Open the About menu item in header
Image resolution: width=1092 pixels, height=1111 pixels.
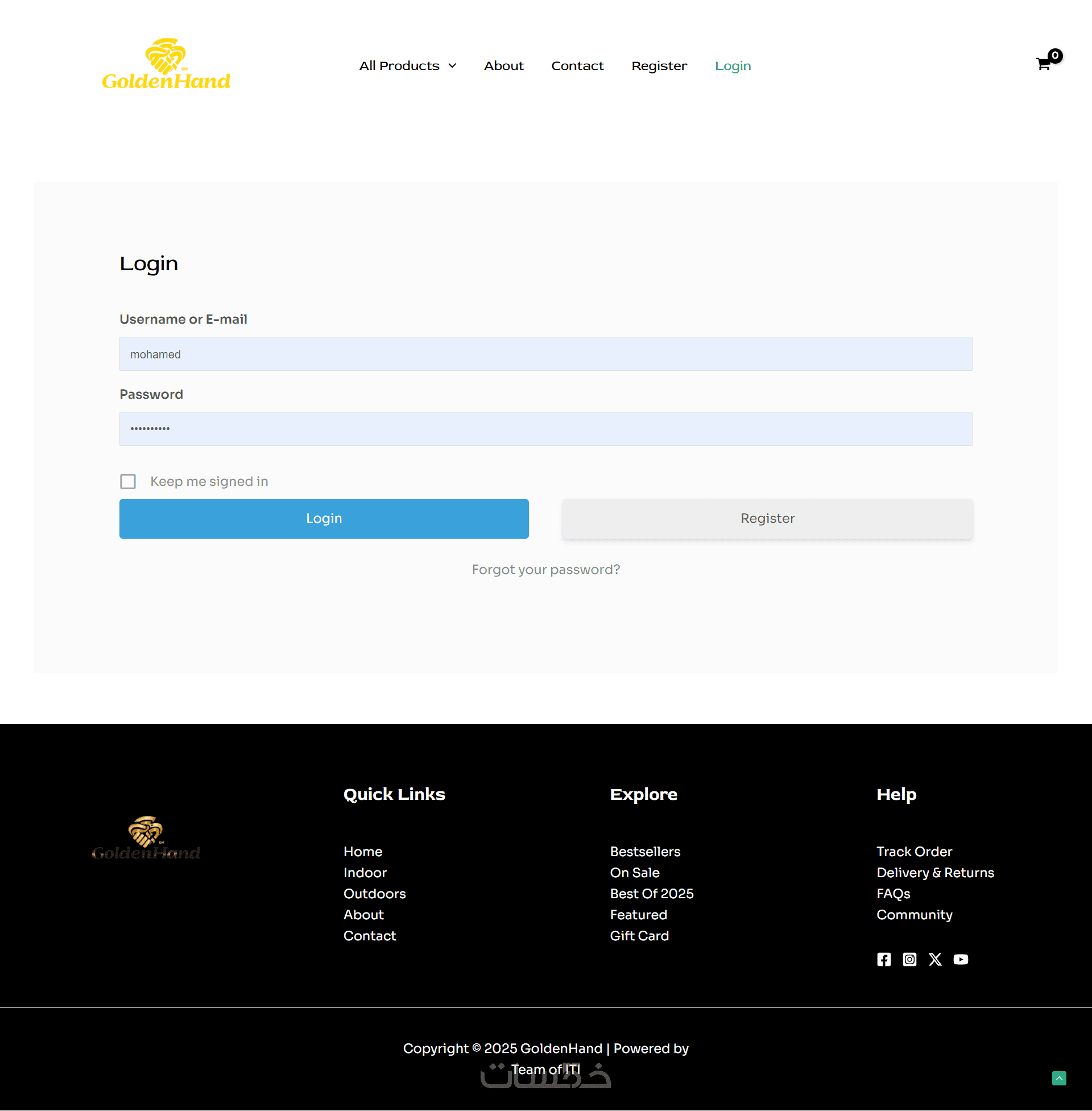(503, 66)
